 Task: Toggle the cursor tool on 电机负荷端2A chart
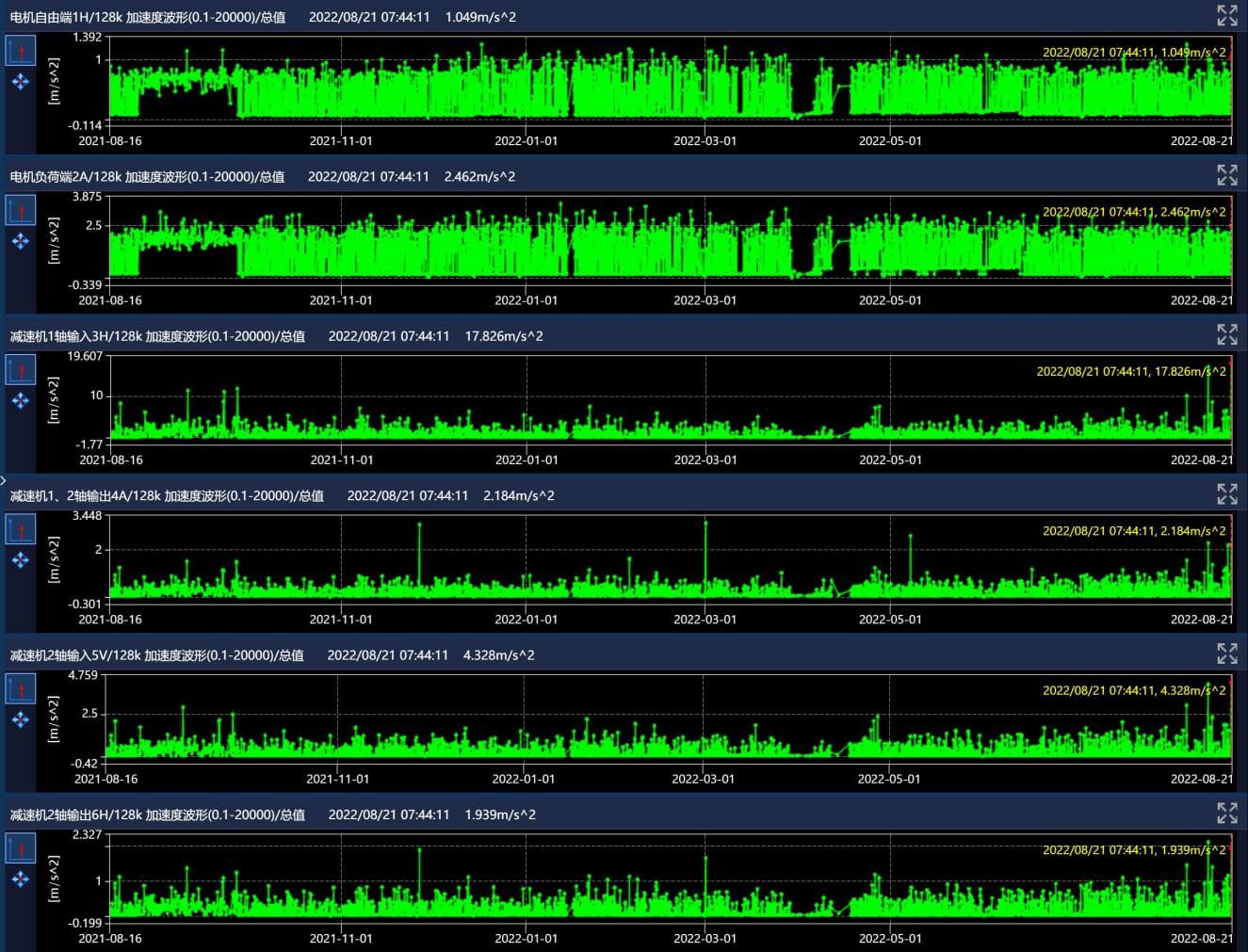[x=21, y=210]
